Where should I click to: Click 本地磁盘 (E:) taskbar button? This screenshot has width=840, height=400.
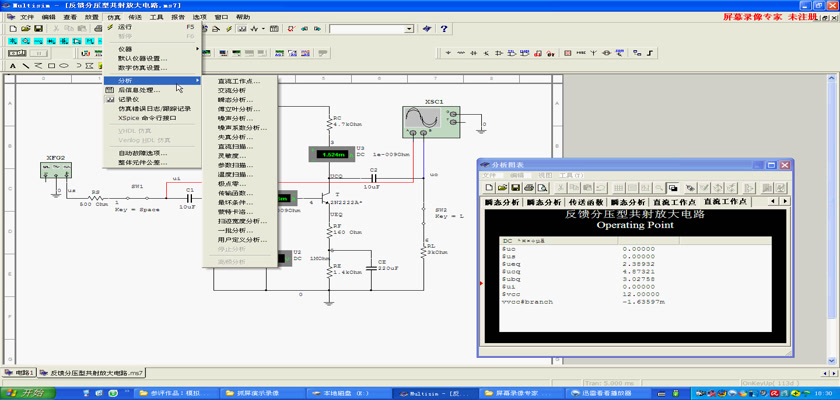(x=350, y=393)
